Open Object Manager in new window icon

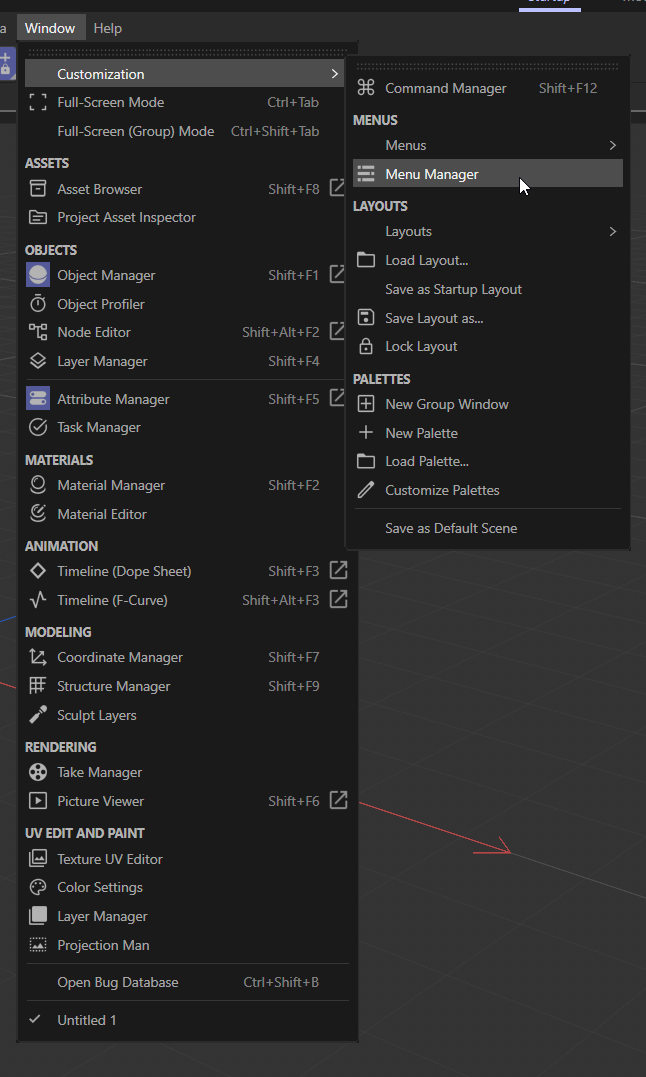click(x=338, y=274)
